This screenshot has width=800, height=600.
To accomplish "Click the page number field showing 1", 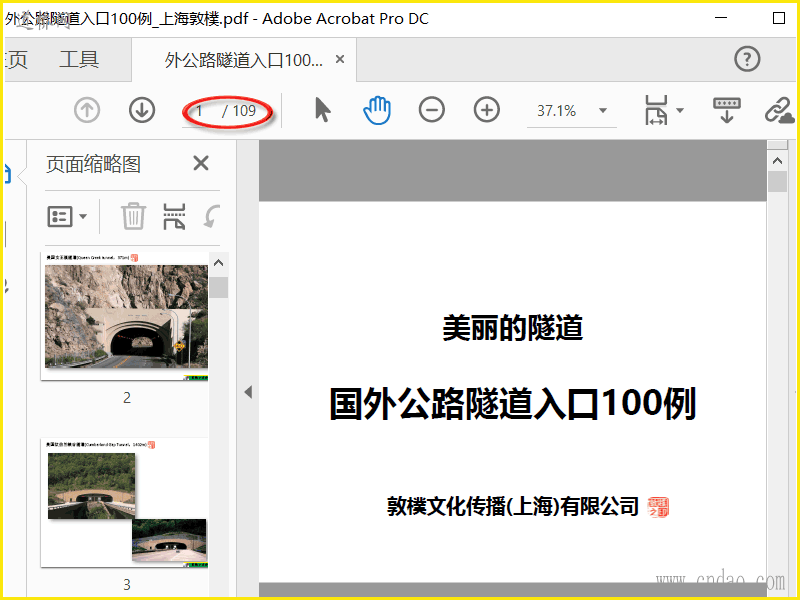I will point(199,110).
